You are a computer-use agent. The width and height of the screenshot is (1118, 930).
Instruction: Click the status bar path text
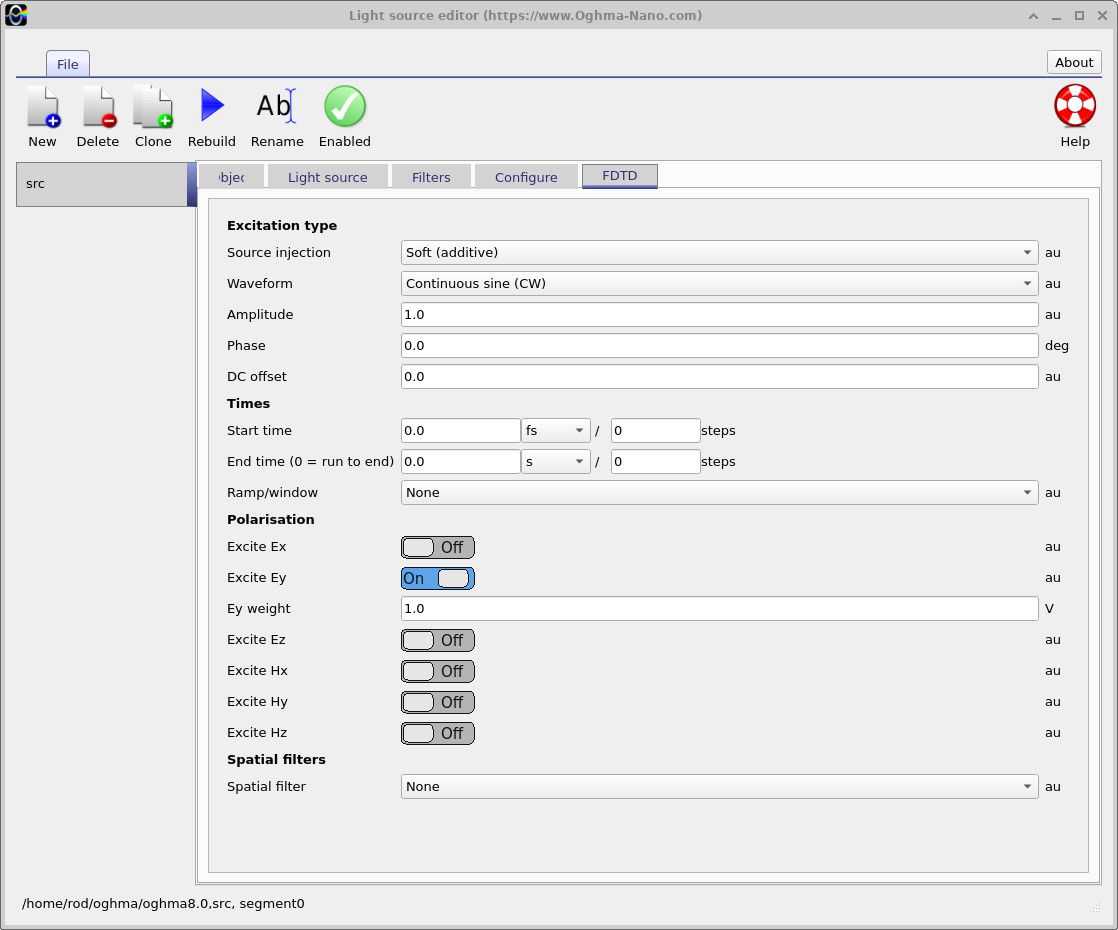click(163, 904)
